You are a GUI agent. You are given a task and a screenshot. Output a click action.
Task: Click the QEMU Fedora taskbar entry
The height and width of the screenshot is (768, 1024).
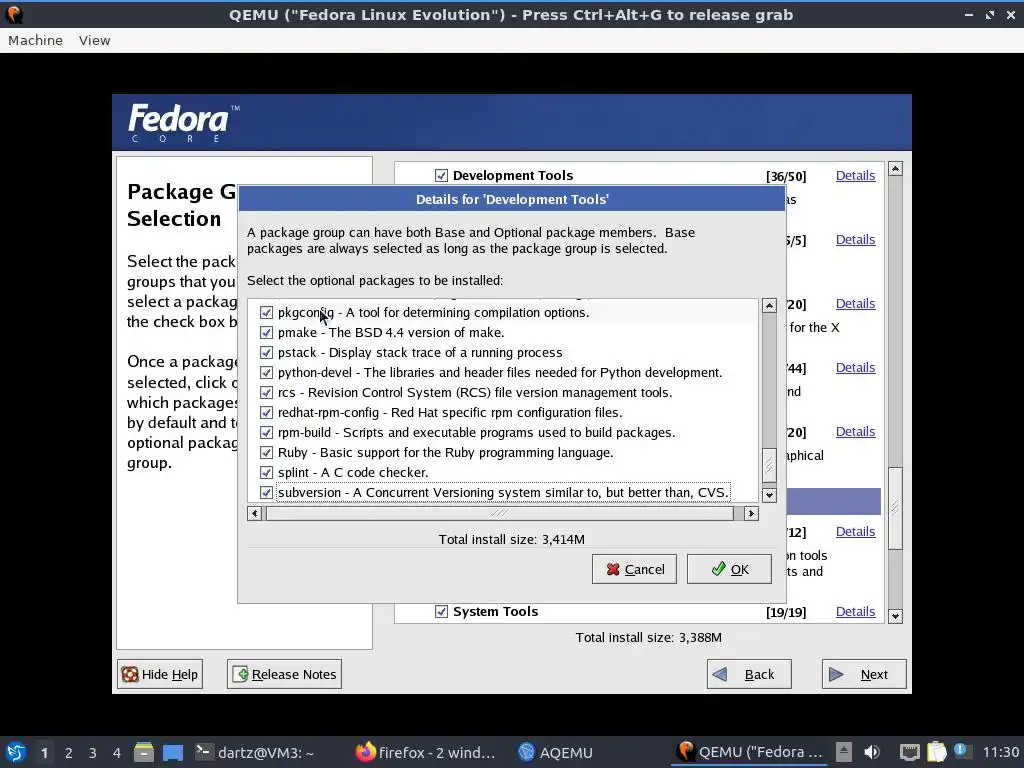[x=750, y=752]
